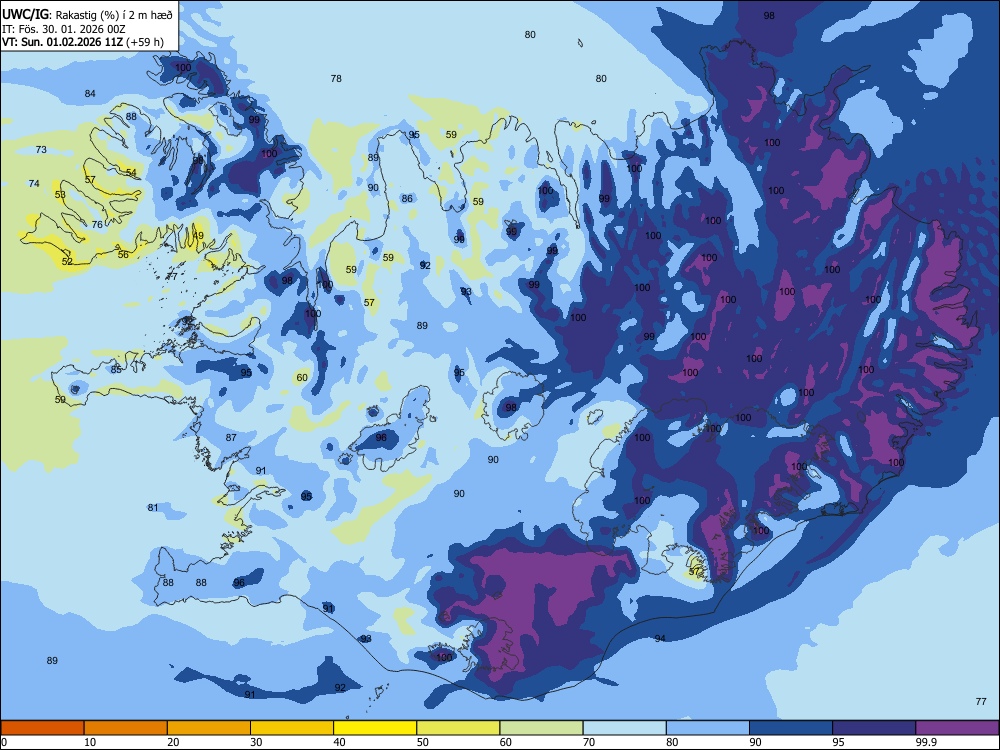
Task: Click the dark blue 90–95 legend swatch
Action: click(791, 728)
